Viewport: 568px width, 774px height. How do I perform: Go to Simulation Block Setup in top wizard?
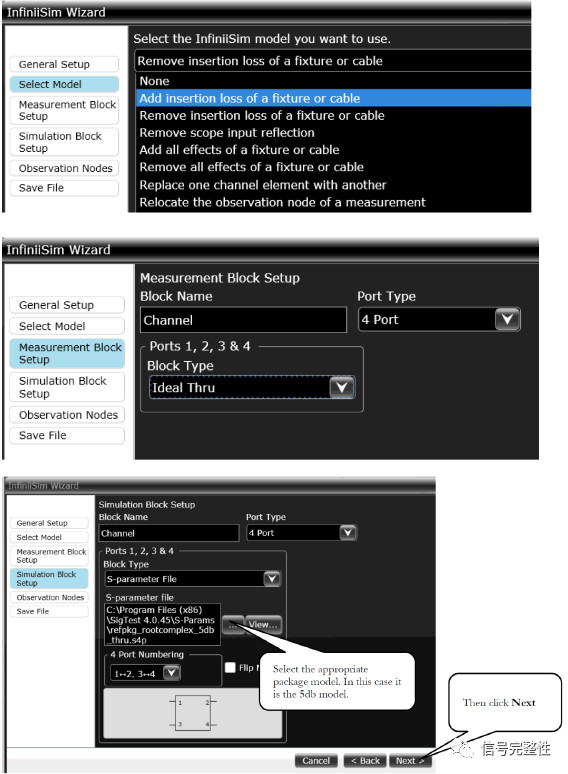64,142
